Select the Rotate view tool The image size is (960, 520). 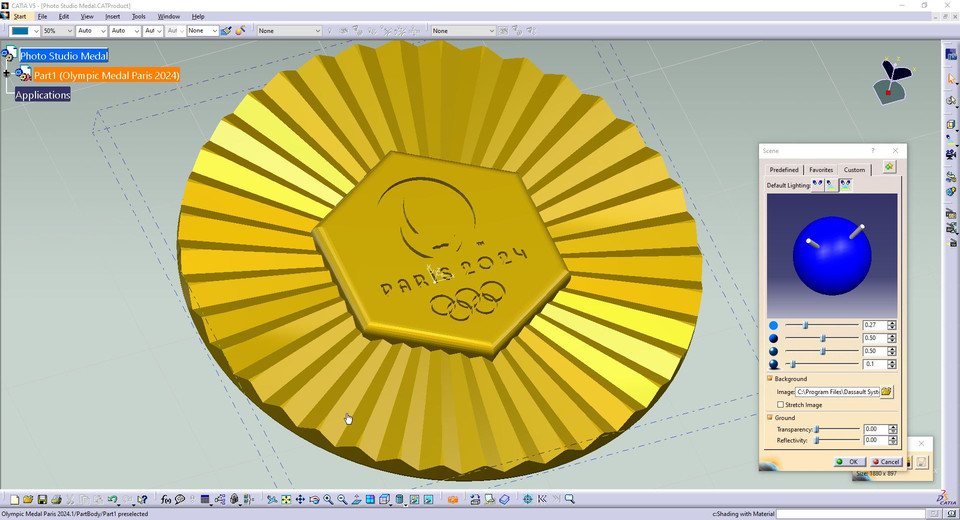pyautogui.click(x=314, y=500)
